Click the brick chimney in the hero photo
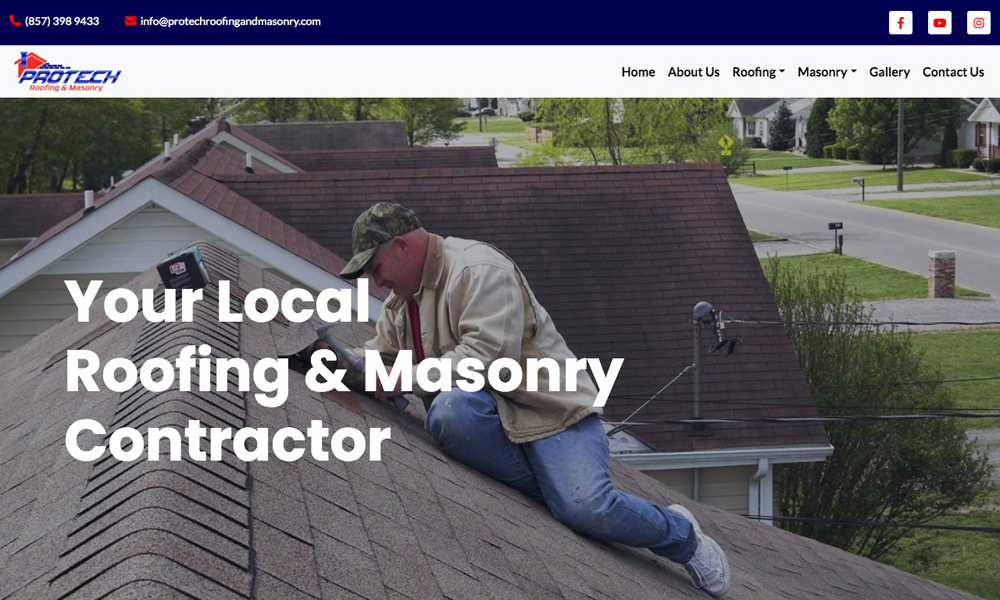The width and height of the screenshot is (1000, 600). 941,274
